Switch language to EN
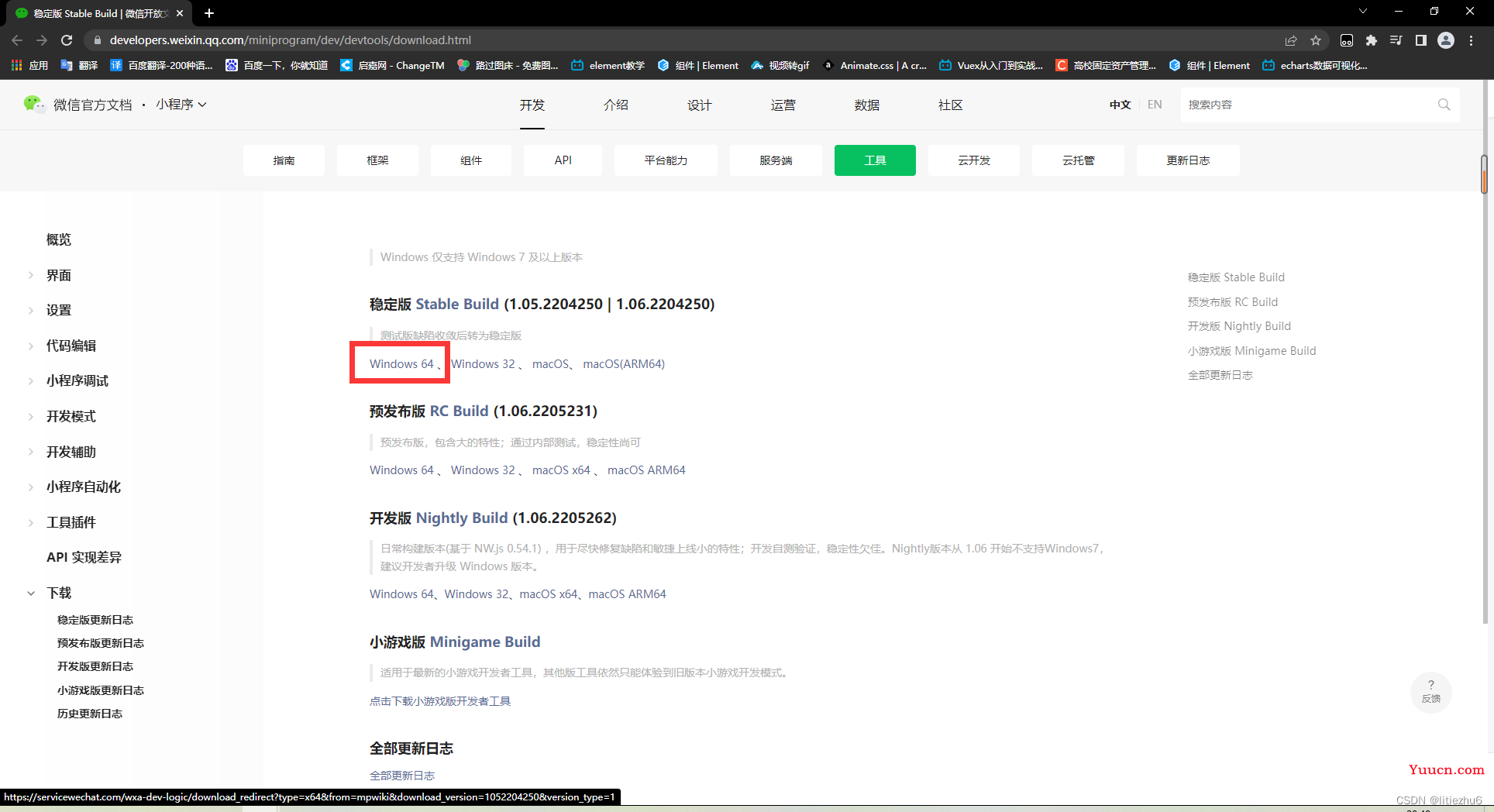Viewport: 1494px width, 812px height. click(1155, 105)
